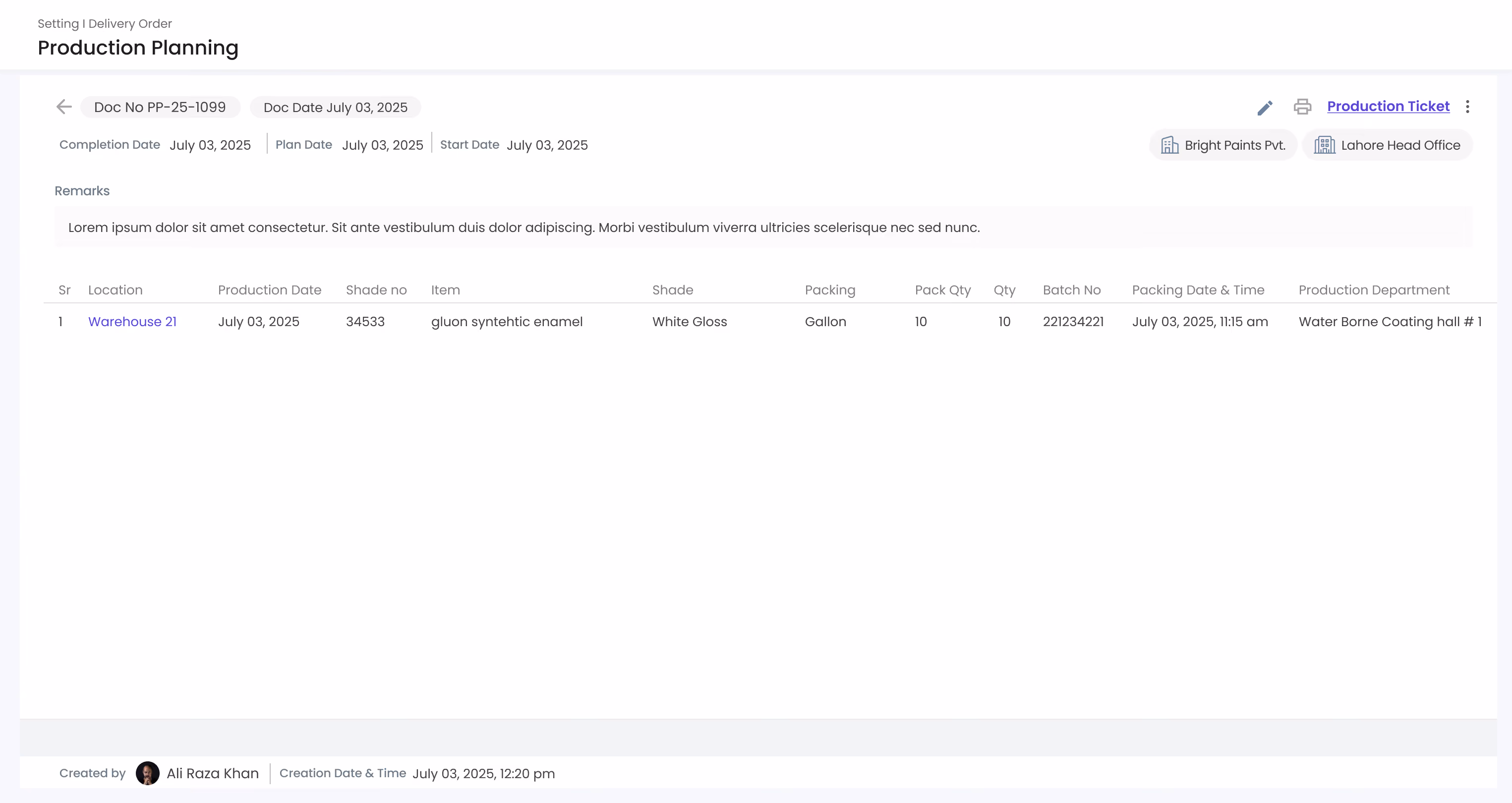Click the Bright Paints Pvt. building icon
The image size is (1512, 803).
click(1169, 145)
